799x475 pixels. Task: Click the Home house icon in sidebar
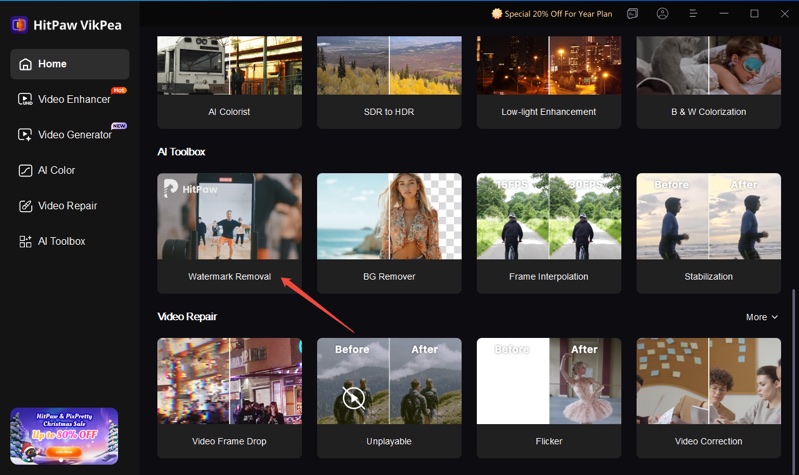click(x=25, y=64)
